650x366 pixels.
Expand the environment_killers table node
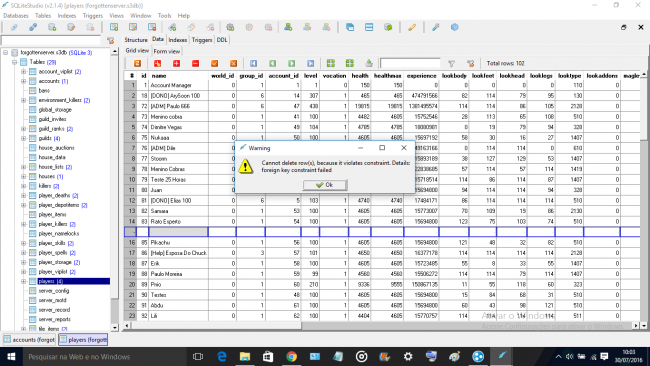coord(24,100)
